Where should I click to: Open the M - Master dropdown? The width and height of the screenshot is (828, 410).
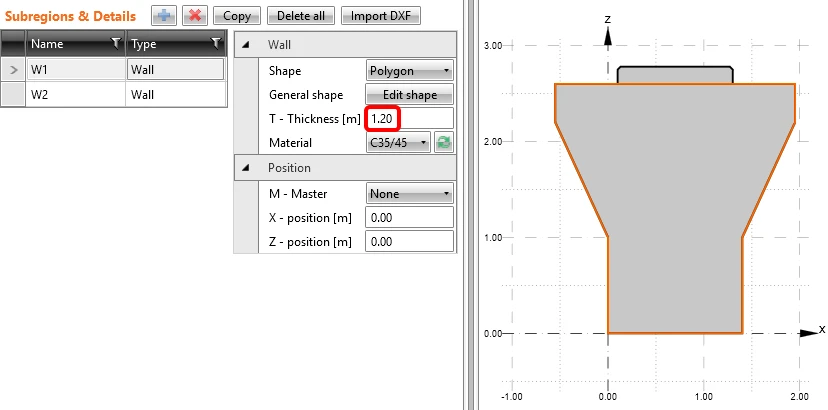(x=409, y=194)
